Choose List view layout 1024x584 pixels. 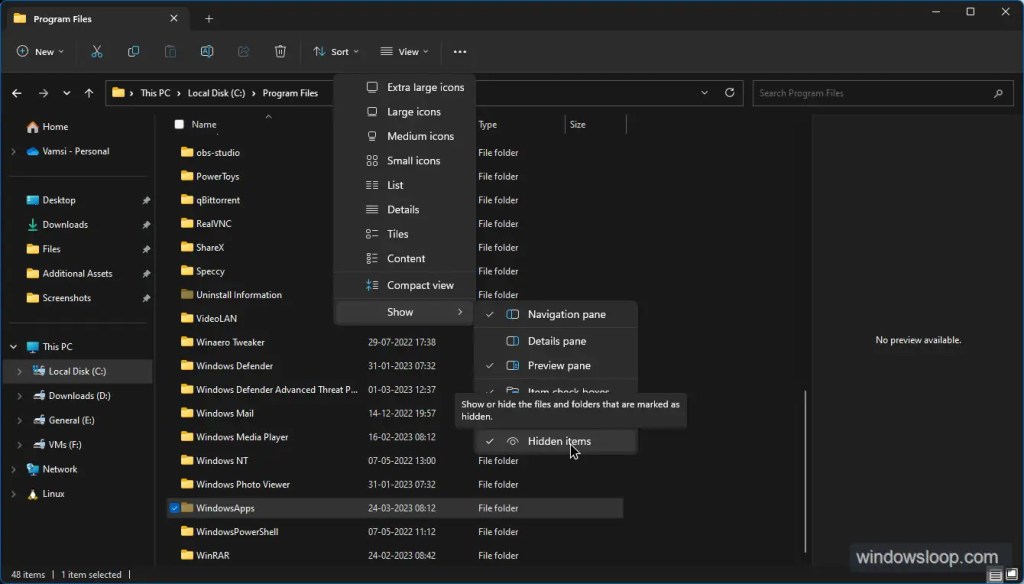(404, 186)
